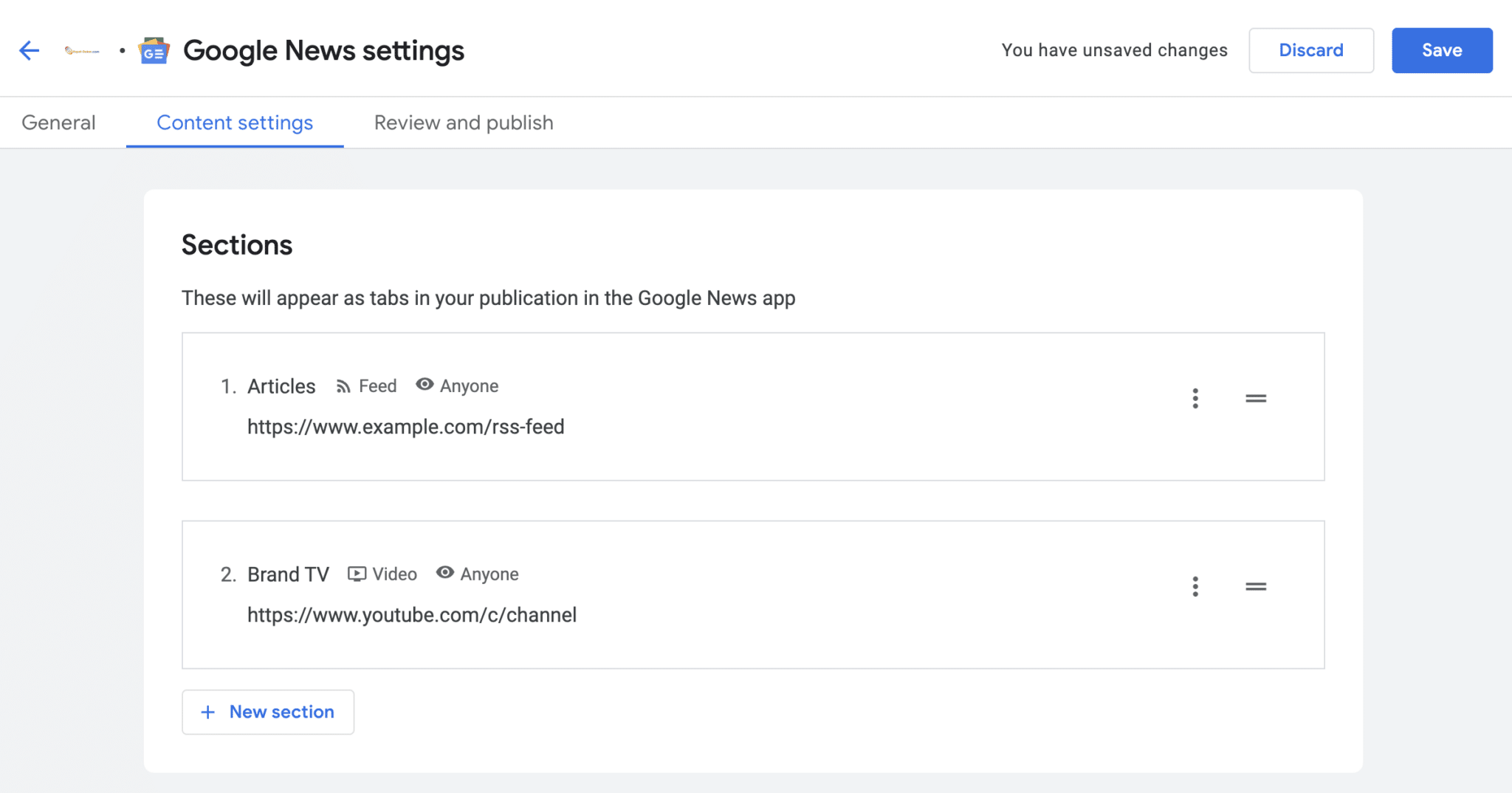
Task: Click the publication logo thumbnail in header
Action: pyautogui.click(x=82, y=51)
